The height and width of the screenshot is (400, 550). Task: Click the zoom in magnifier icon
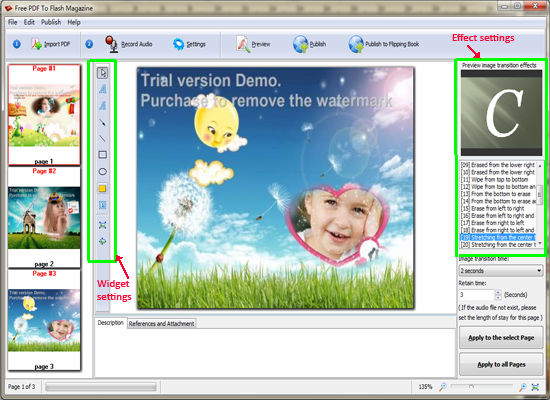(x=523, y=387)
